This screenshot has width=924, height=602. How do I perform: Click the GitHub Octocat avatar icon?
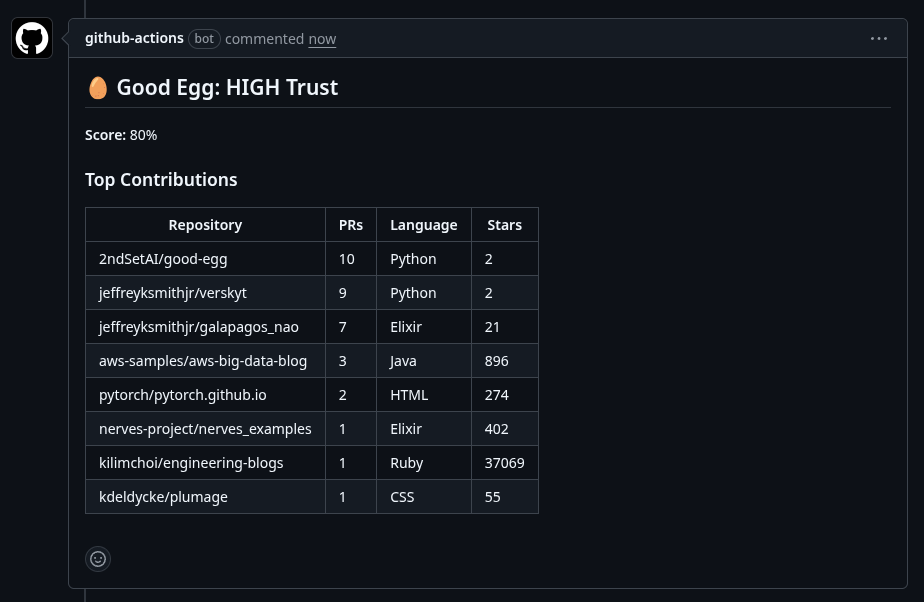[x=32, y=38]
